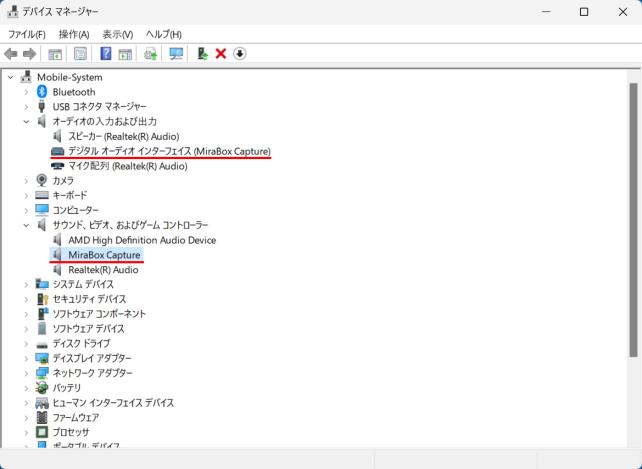
Task: Select the Bluetooth category icon
Action: click(42, 92)
